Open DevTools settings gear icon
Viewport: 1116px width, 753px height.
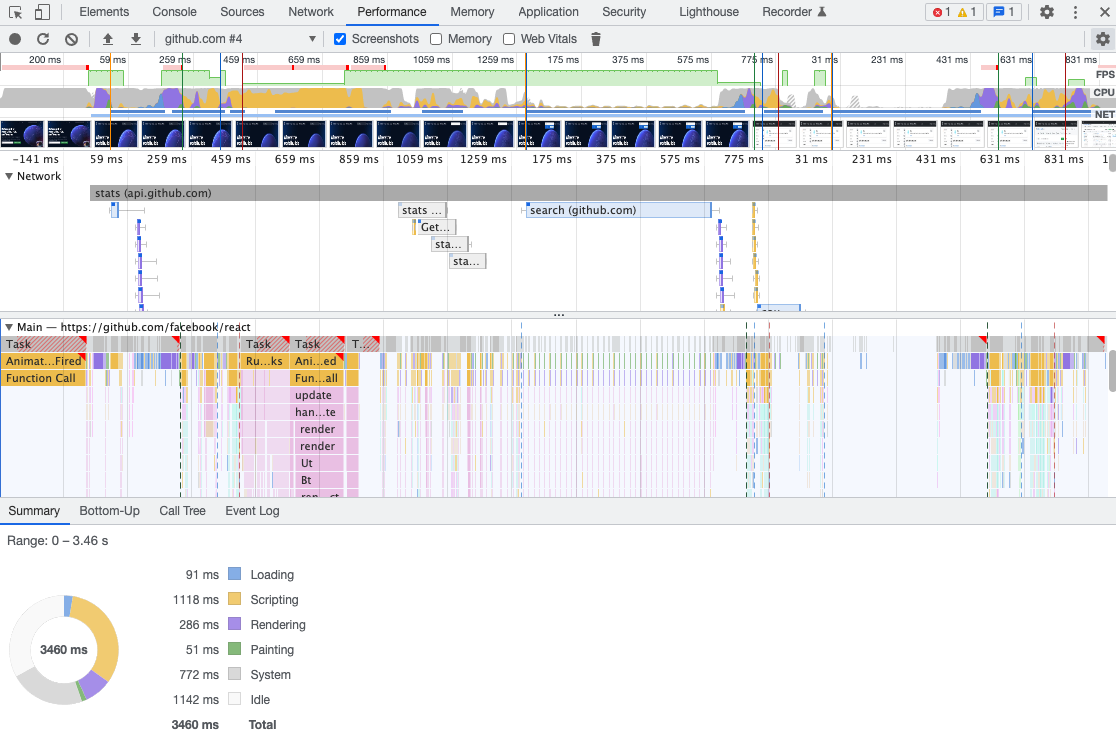coord(1047,12)
